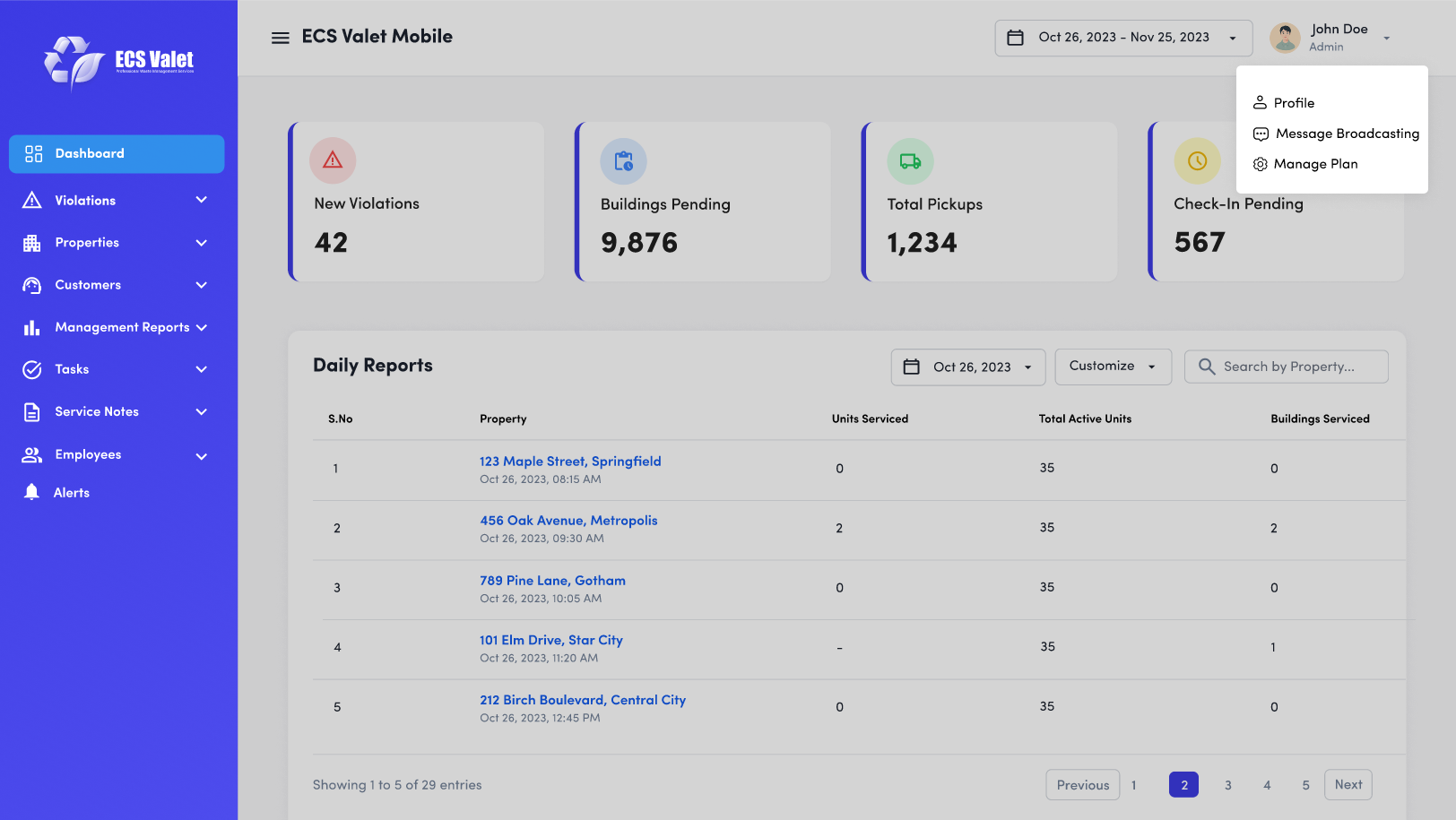Click Manage Plan in the account menu
This screenshot has height=820, width=1456.
click(x=1316, y=164)
